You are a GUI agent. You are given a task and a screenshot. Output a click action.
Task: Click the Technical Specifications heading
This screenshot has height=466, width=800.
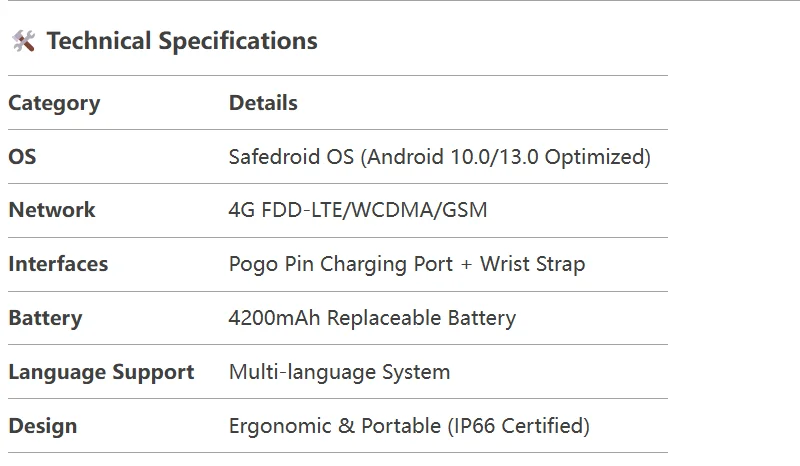pyautogui.click(x=181, y=41)
